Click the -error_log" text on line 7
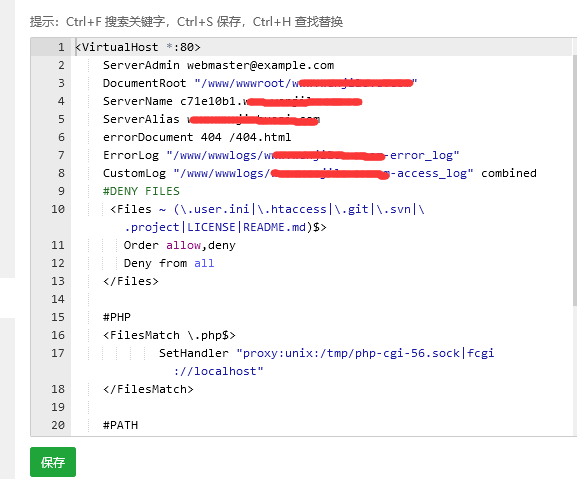The width and height of the screenshot is (577, 479). point(422,155)
